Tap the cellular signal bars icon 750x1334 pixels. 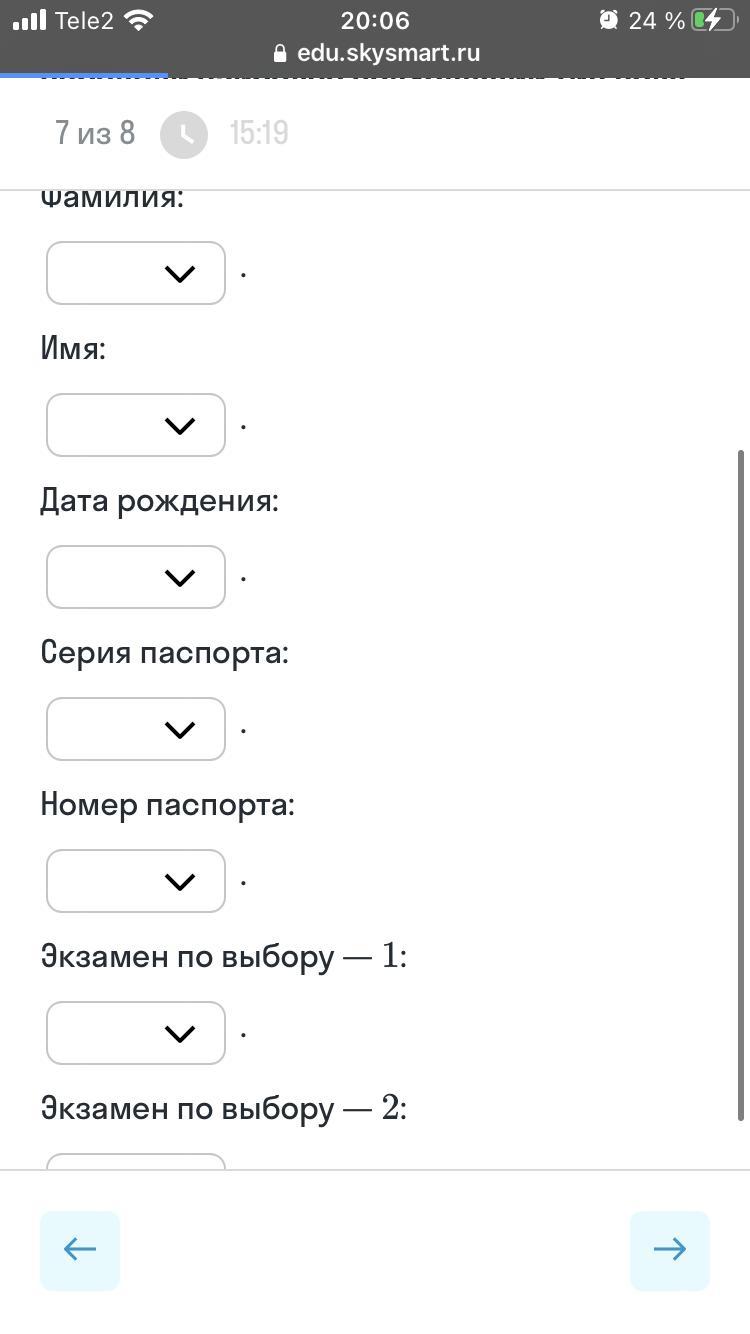tap(30, 20)
